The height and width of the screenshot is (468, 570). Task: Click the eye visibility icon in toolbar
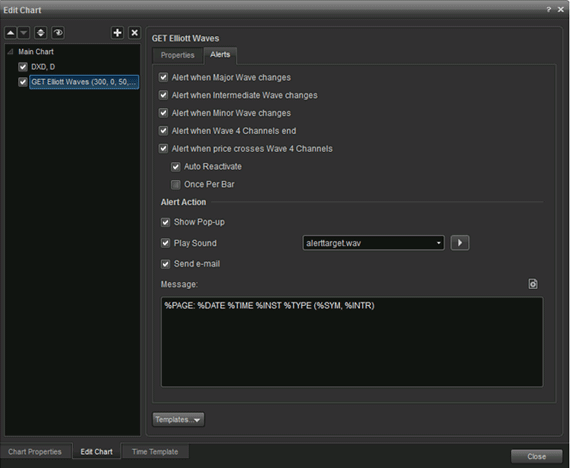pos(58,33)
